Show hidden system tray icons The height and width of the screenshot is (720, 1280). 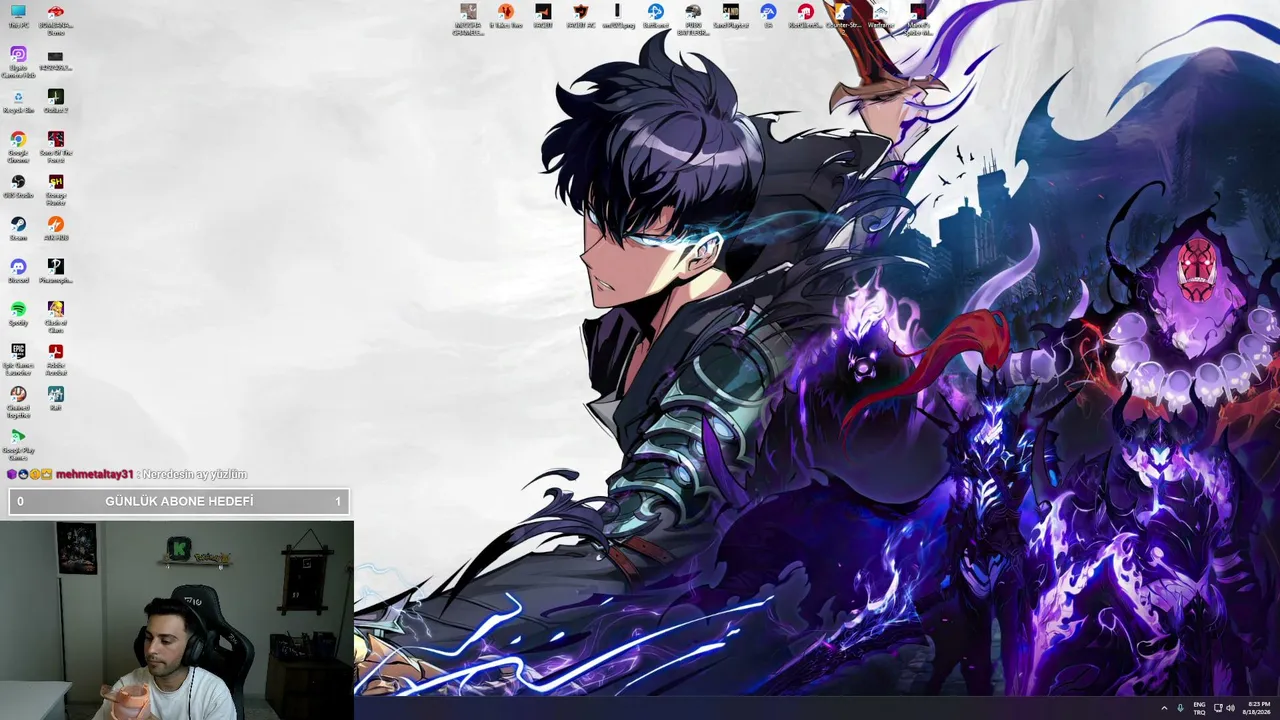tap(1164, 708)
